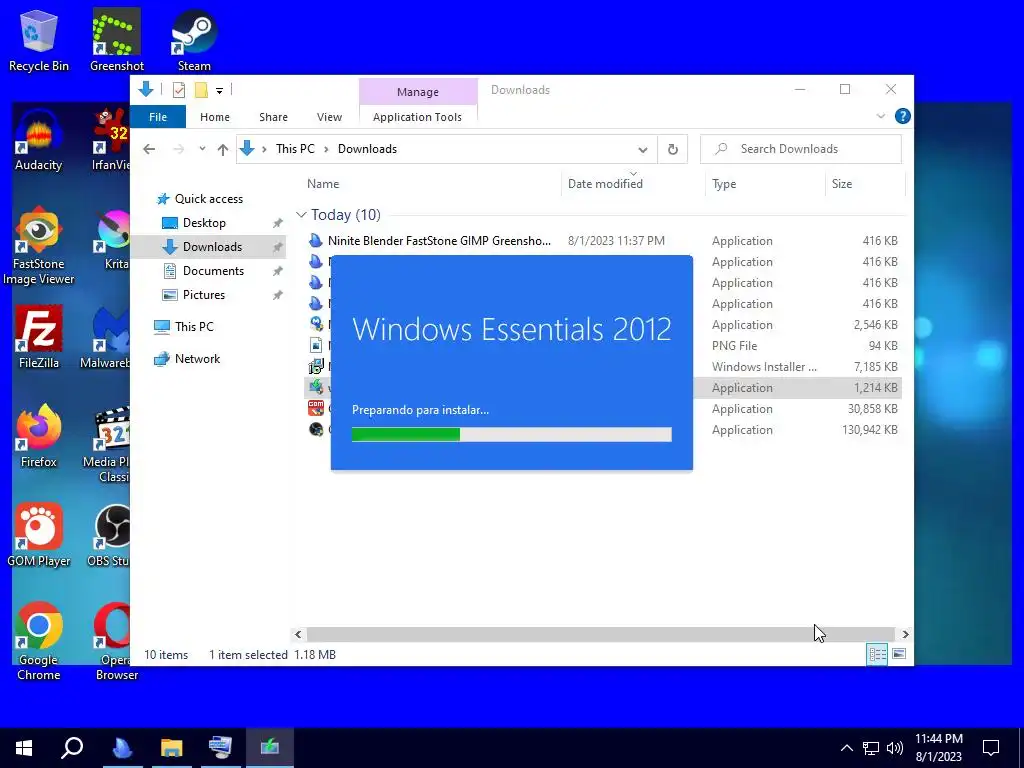Open Explorer help question mark
This screenshot has width=1024, height=768.
click(x=903, y=116)
